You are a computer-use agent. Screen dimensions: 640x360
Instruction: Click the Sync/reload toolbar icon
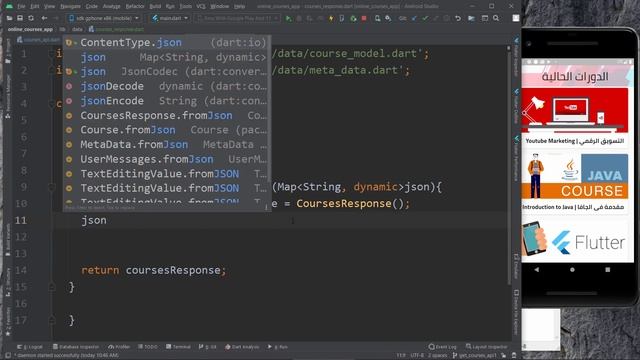click(31, 18)
